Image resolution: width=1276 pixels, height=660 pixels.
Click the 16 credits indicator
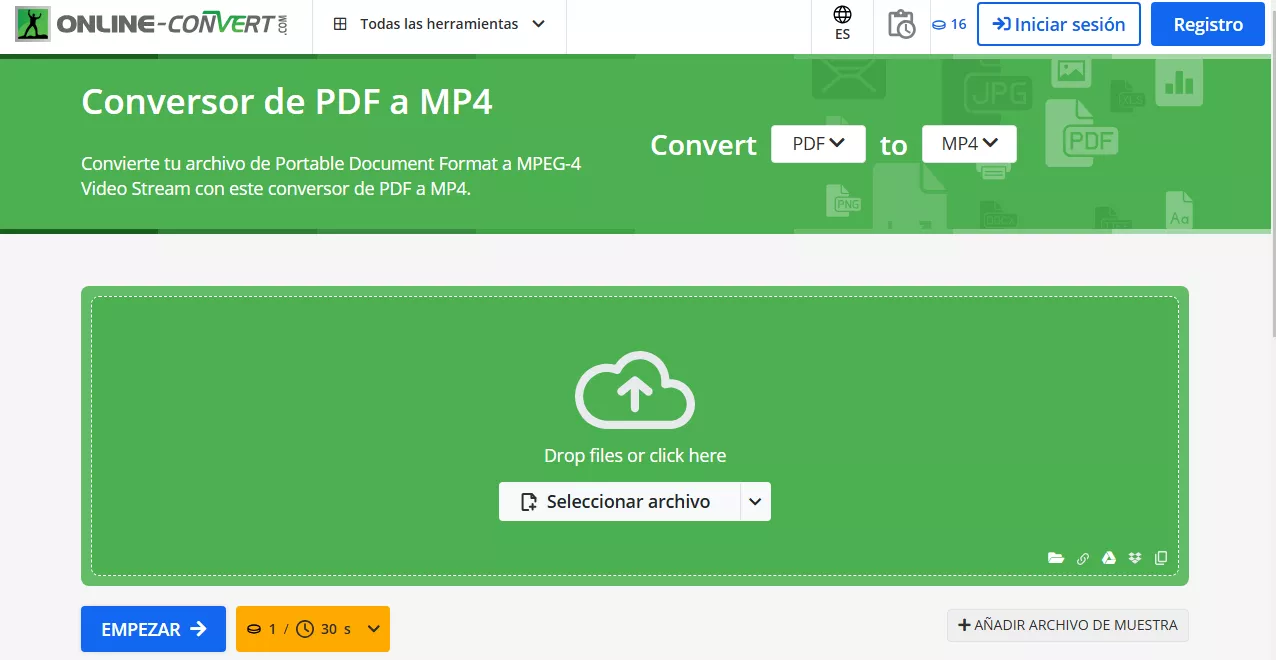point(949,24)
